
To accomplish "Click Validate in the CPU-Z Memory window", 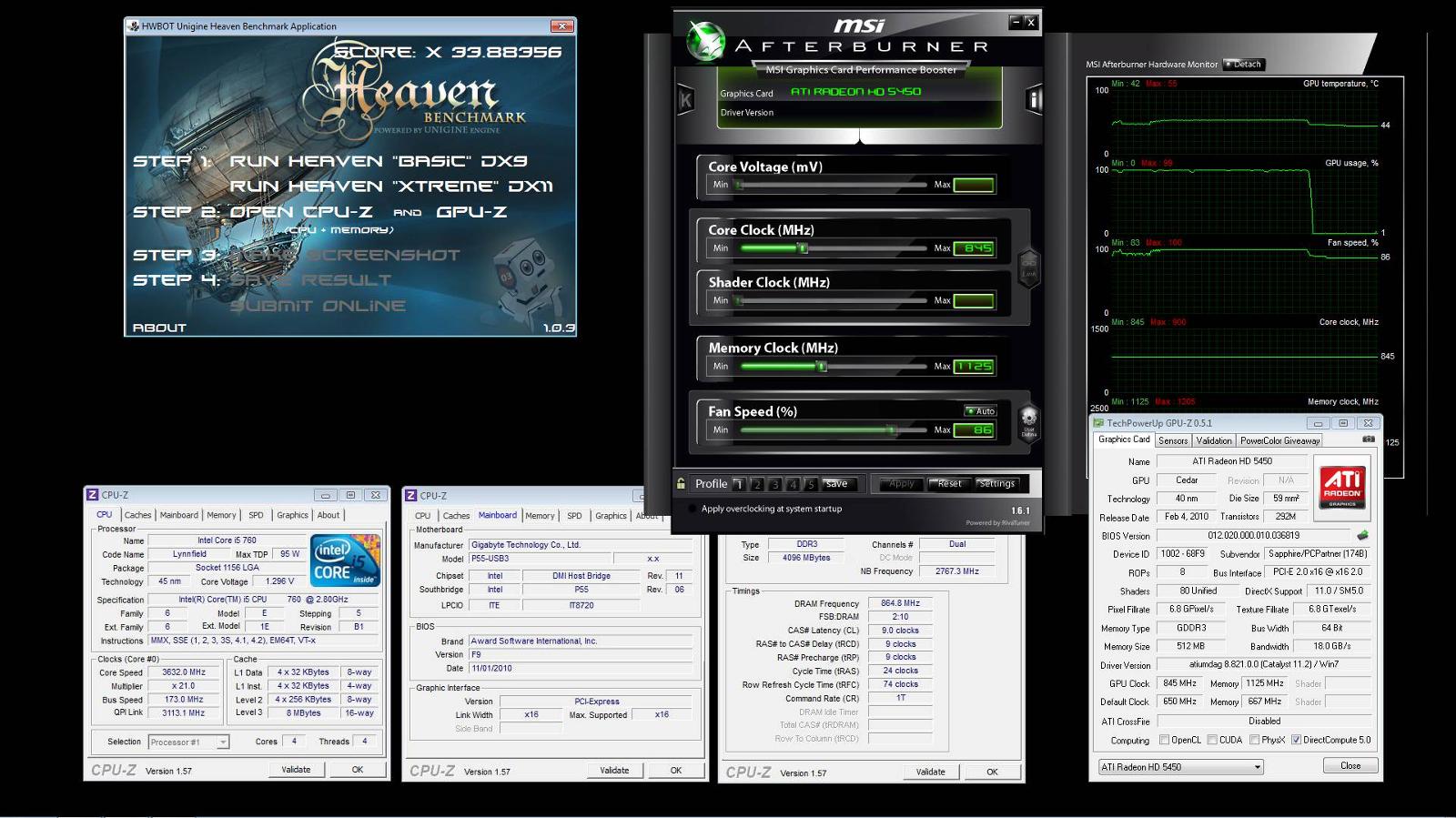I will (x=930, y=772).
